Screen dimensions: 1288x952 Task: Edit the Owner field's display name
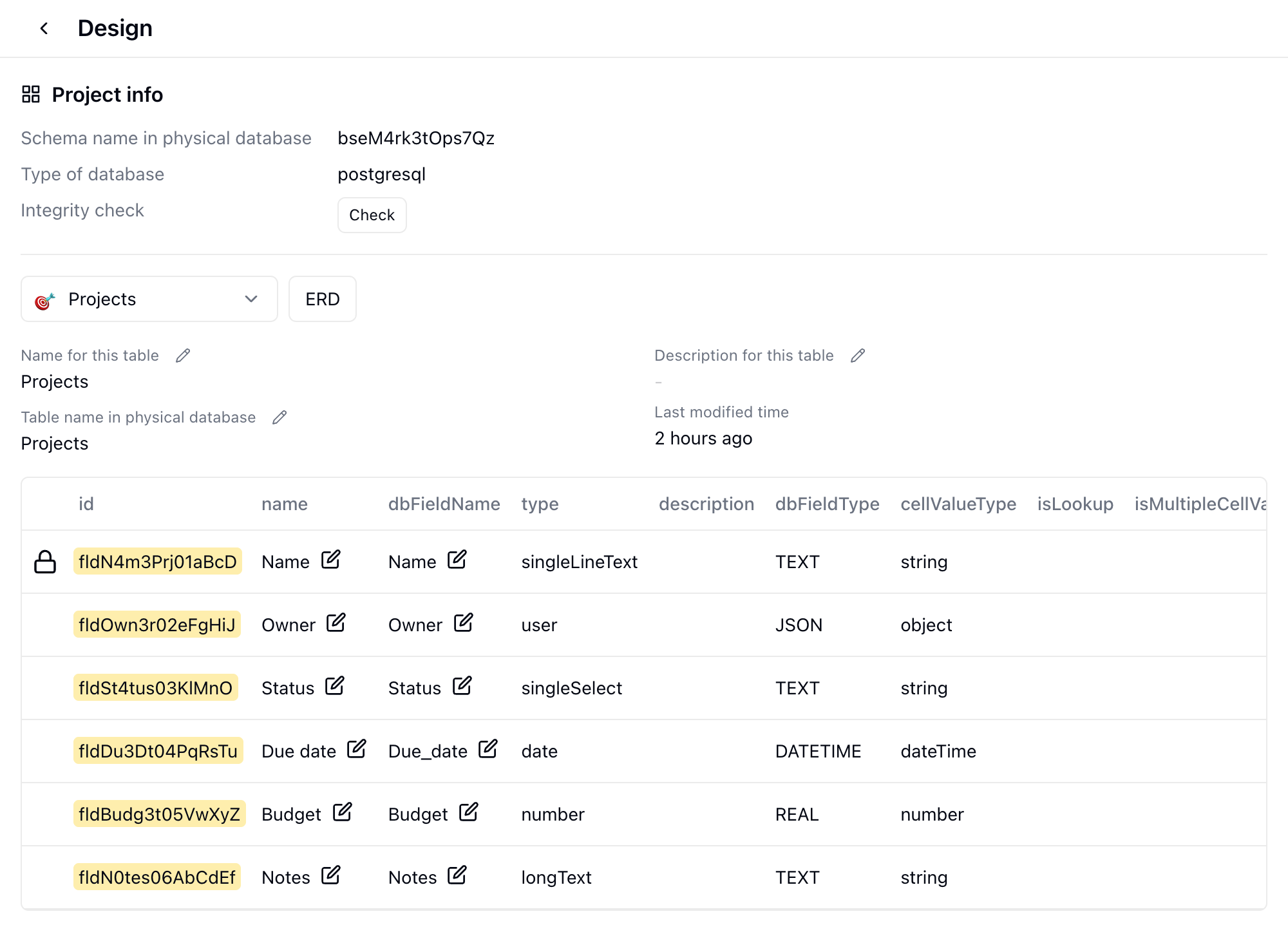click(x=336, y=623)
